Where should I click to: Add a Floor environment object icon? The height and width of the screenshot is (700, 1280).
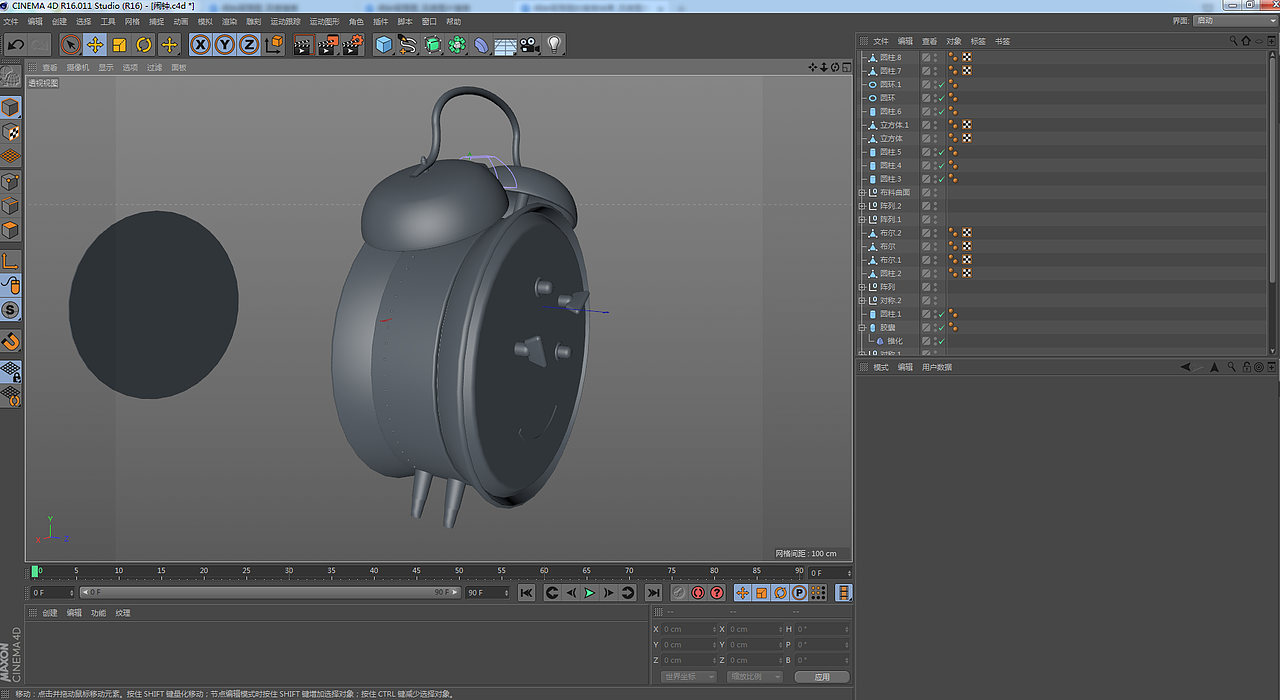click(x=505, y=44)
